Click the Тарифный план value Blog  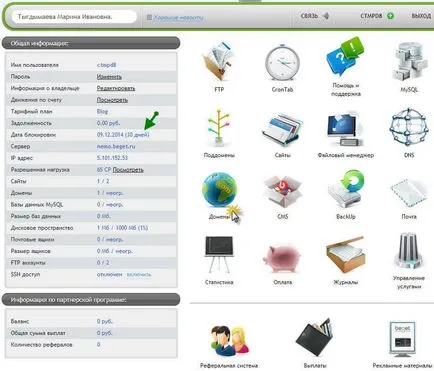[102, 111]
